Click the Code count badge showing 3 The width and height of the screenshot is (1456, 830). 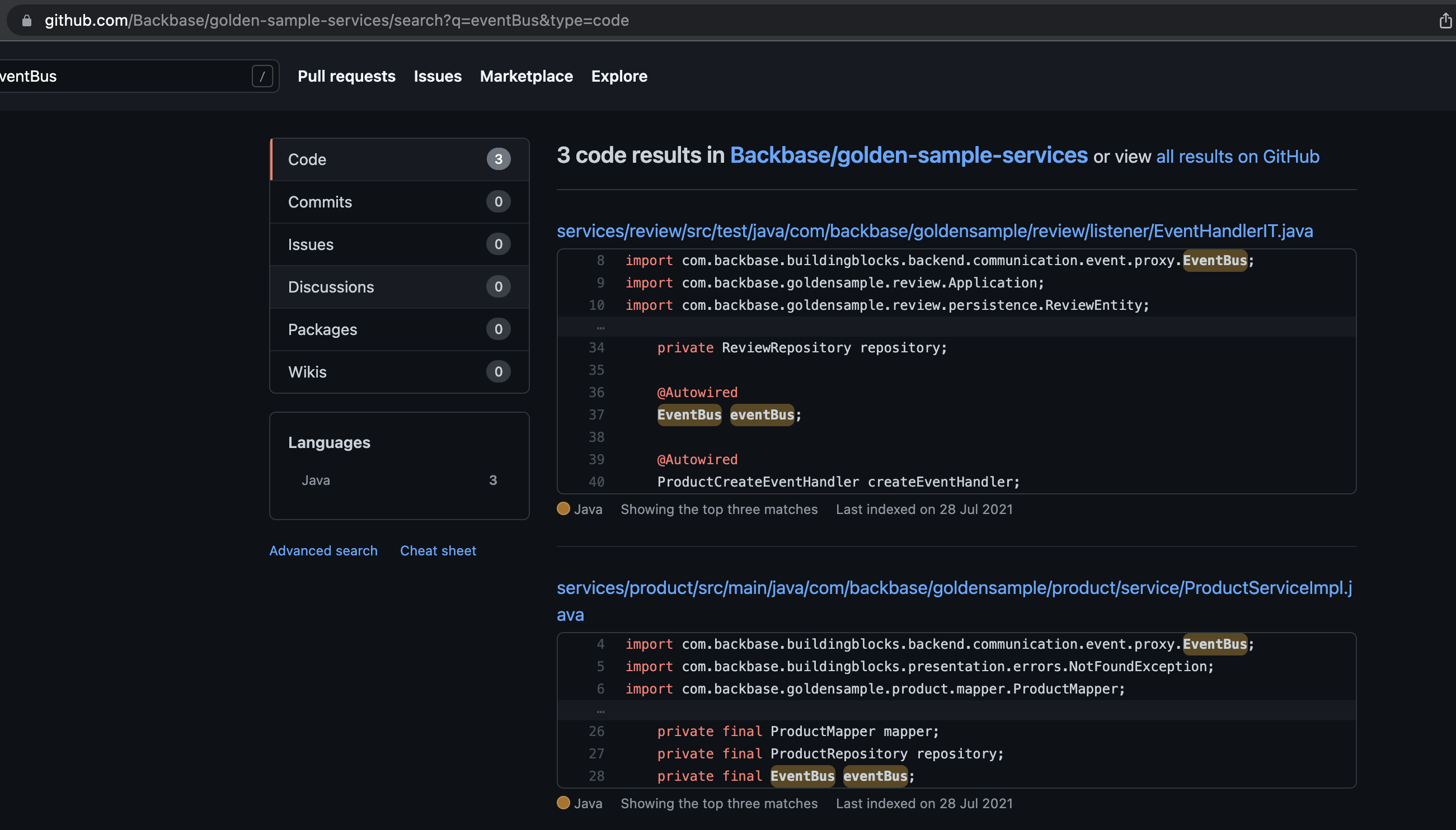click(498, 159)
